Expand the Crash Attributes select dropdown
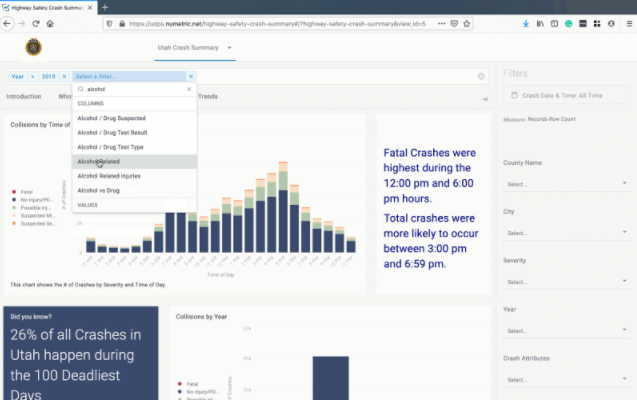This screenshot has height=400, width=637. (x=566, y=380)
